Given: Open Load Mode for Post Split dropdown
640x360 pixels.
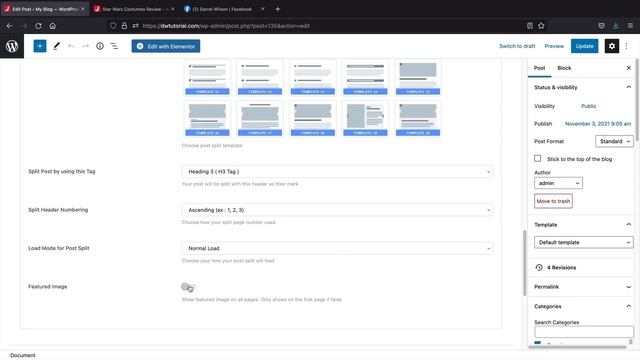Looking at the screenshot, I should (x=337, y=248).
